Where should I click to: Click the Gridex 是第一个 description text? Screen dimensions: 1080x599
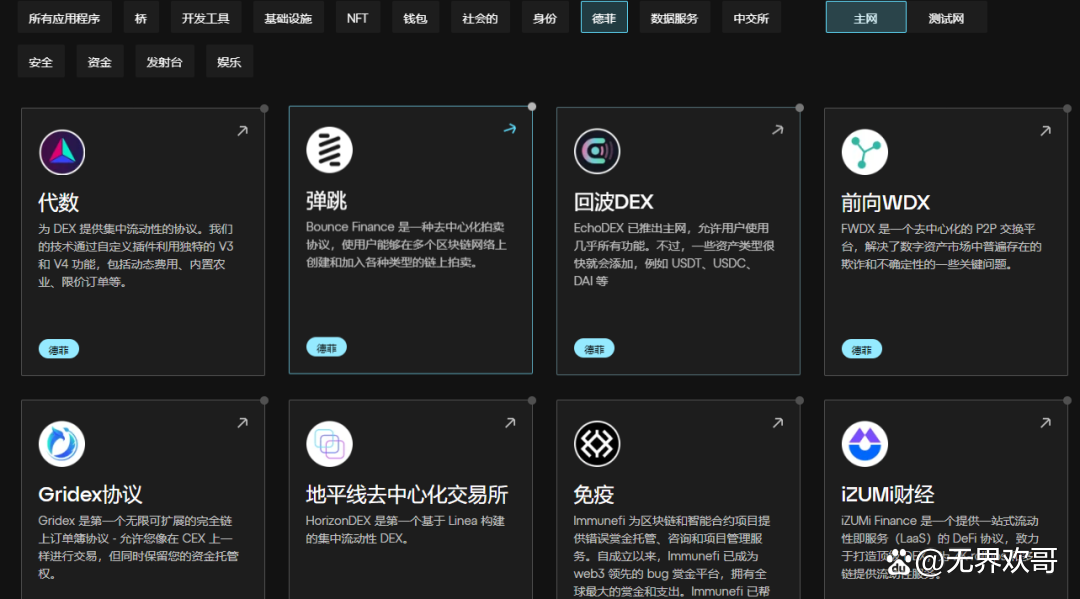pyautogui.click(x=138, y=547)
